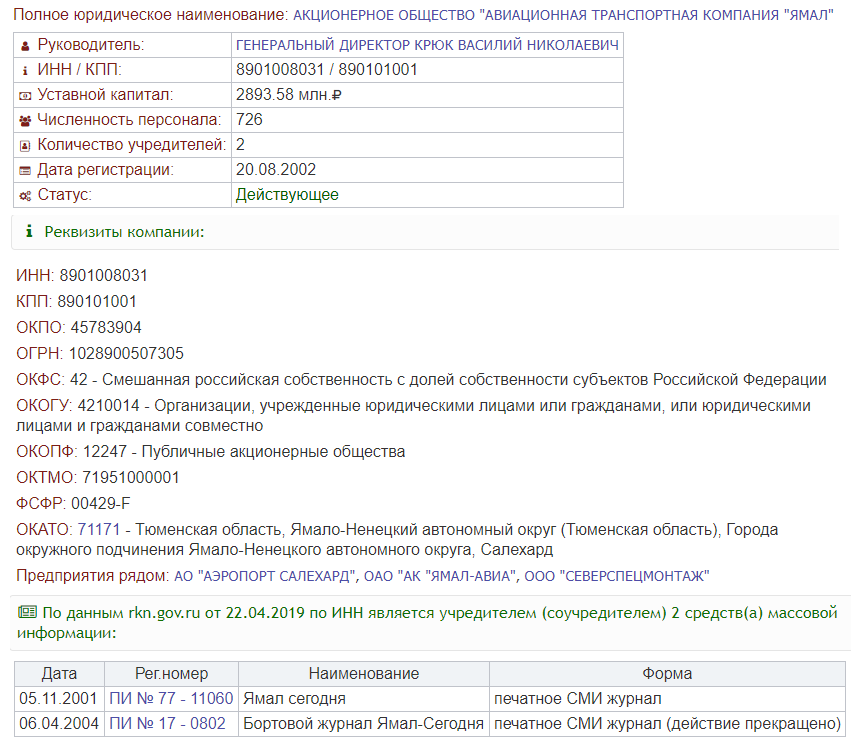Click the person icon beside Руководитель
Viewport: 858px width, 748px height.
25,46
